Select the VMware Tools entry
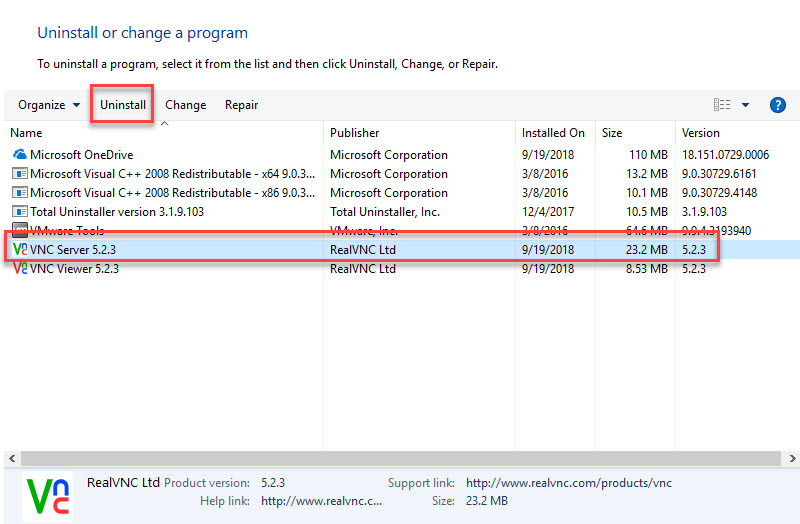The image size is (800, 524). click(x=402, y=230)
